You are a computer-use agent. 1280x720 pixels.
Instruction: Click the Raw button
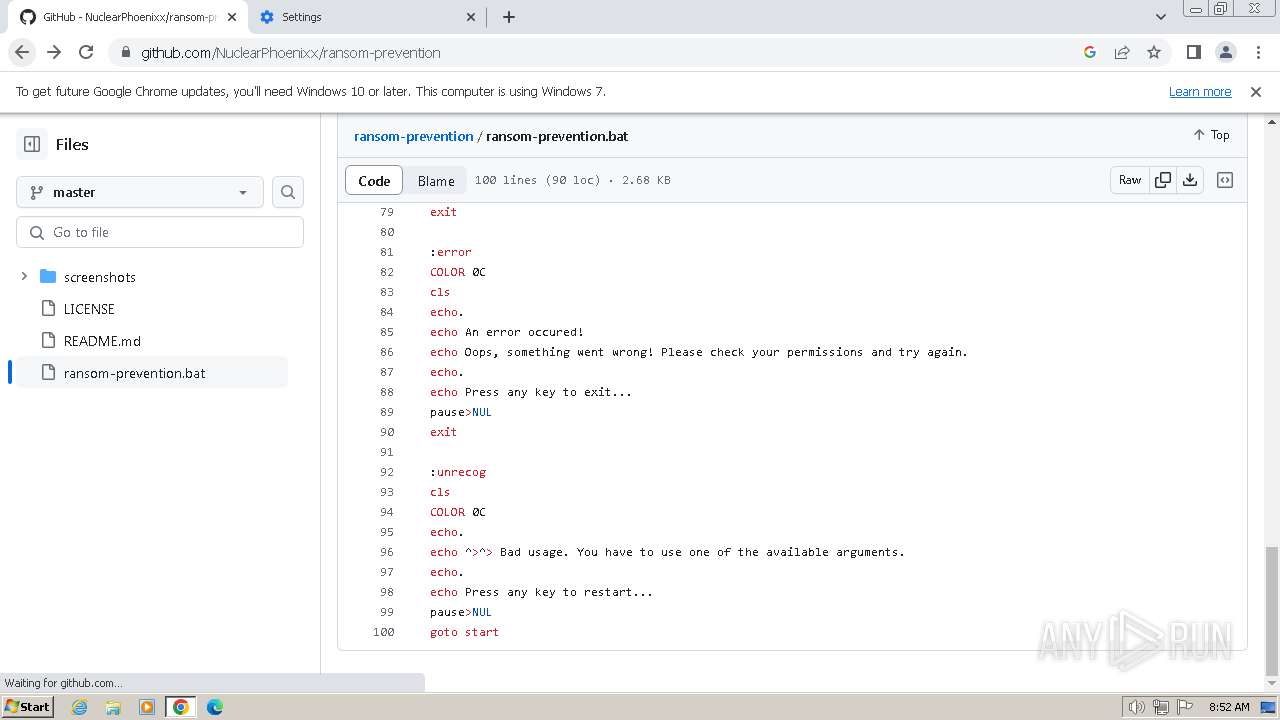1130,180
